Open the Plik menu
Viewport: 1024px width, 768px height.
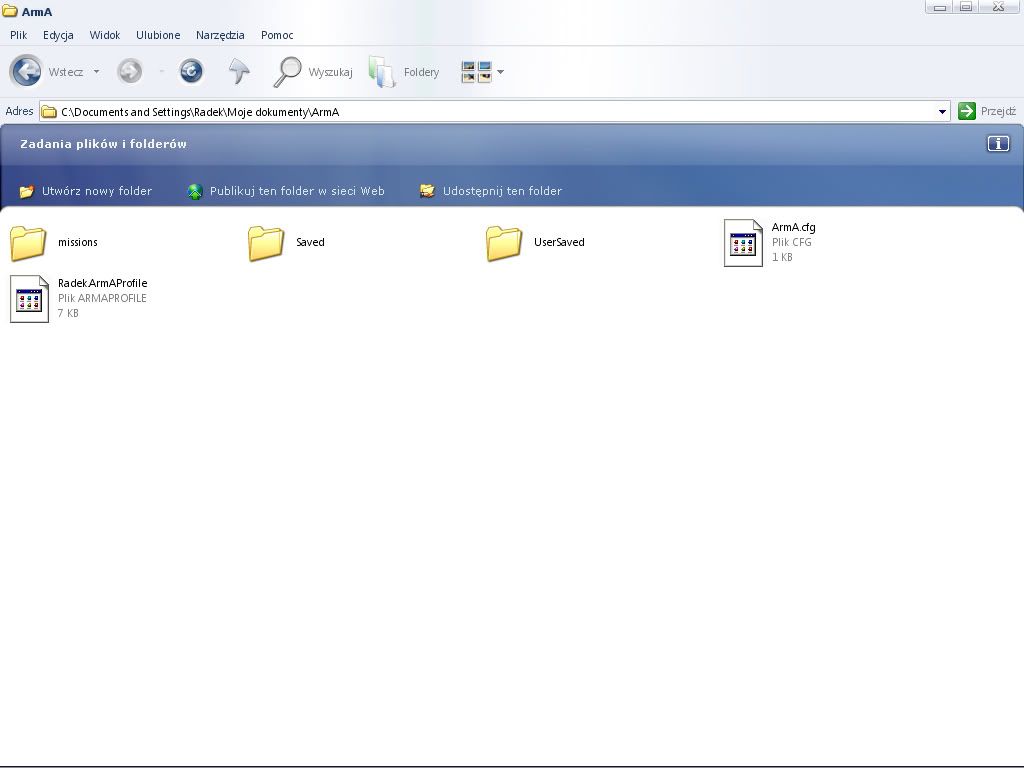click(x=18, y=35)
